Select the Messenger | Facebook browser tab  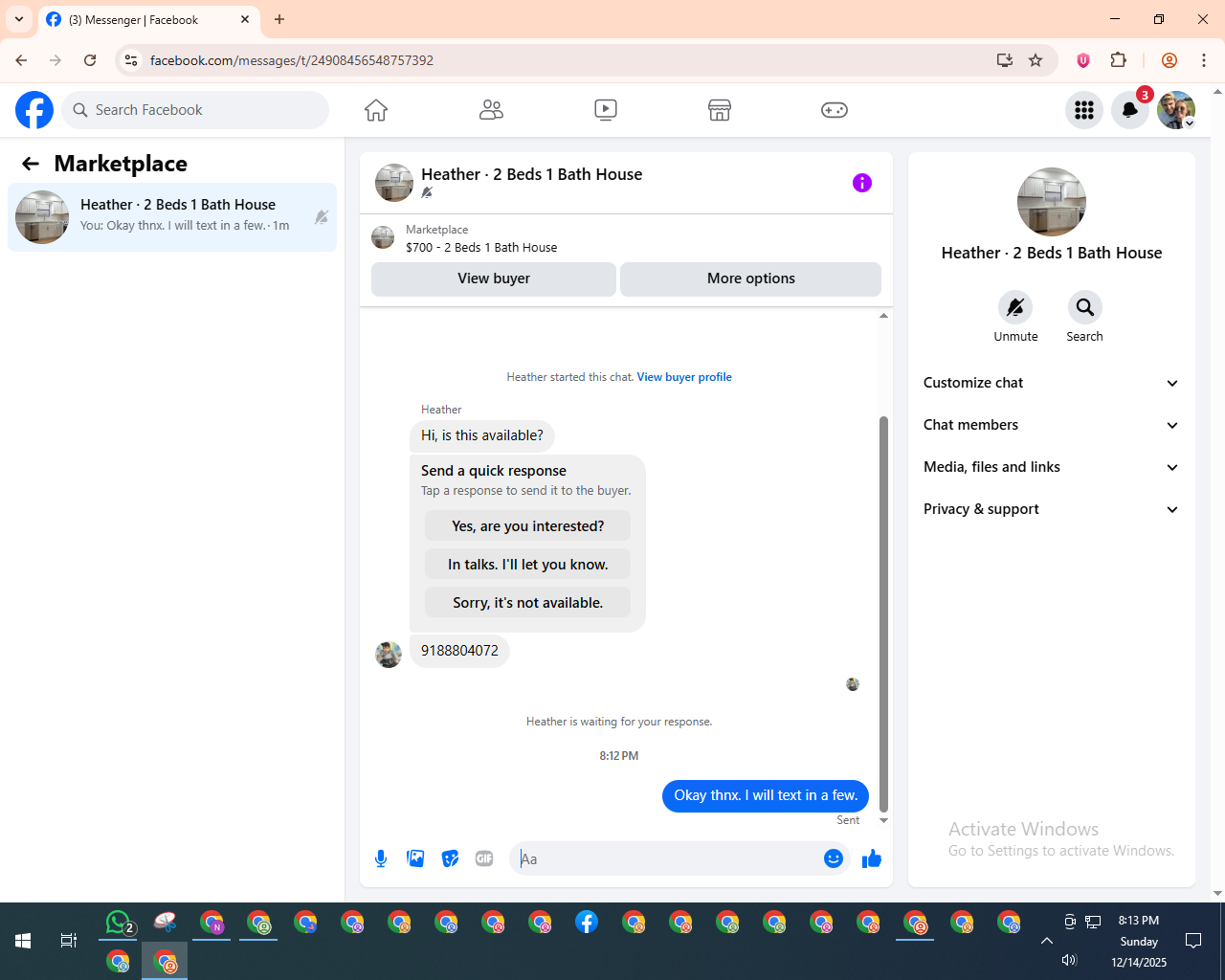click(148, 19)
